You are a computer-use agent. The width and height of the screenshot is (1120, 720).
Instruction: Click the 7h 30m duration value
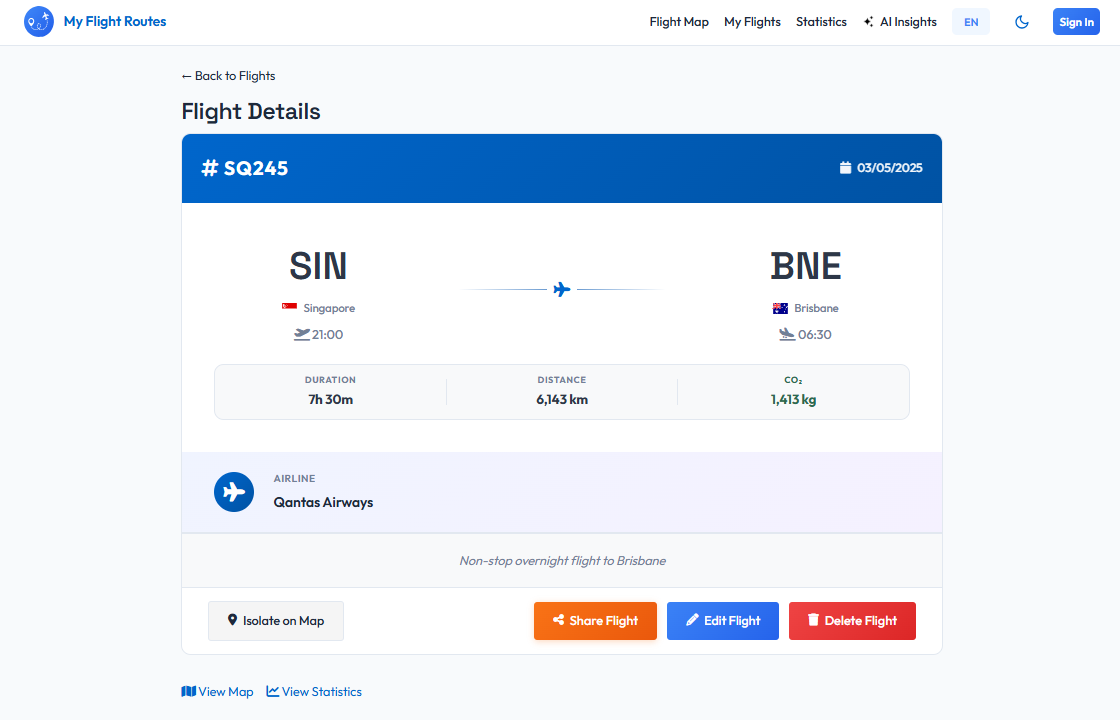coord(331,399)
